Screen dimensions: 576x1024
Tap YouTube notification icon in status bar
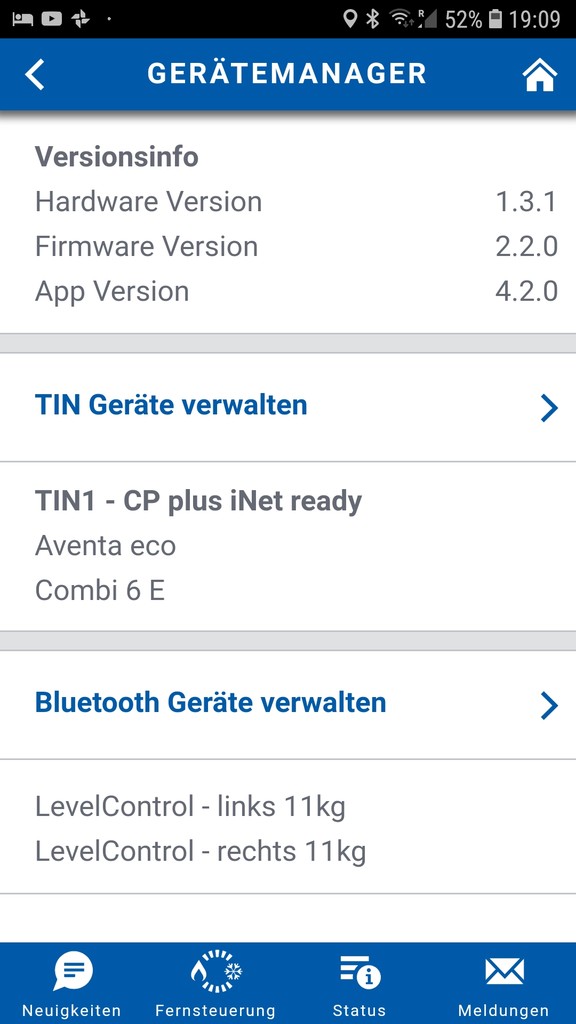[52, 19]
